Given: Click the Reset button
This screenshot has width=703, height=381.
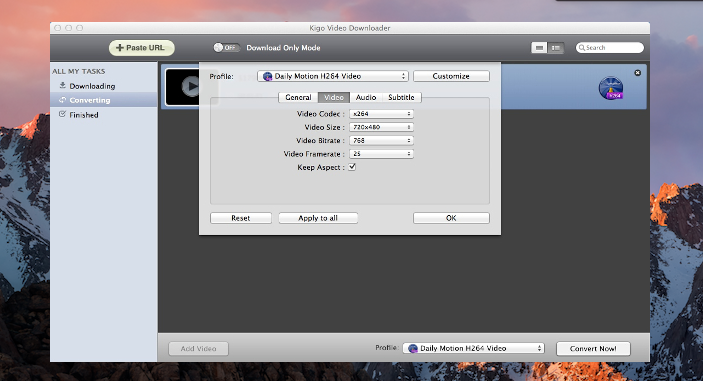Looking at the screenshot, I should pyautogui.click(x=241, y=218).
